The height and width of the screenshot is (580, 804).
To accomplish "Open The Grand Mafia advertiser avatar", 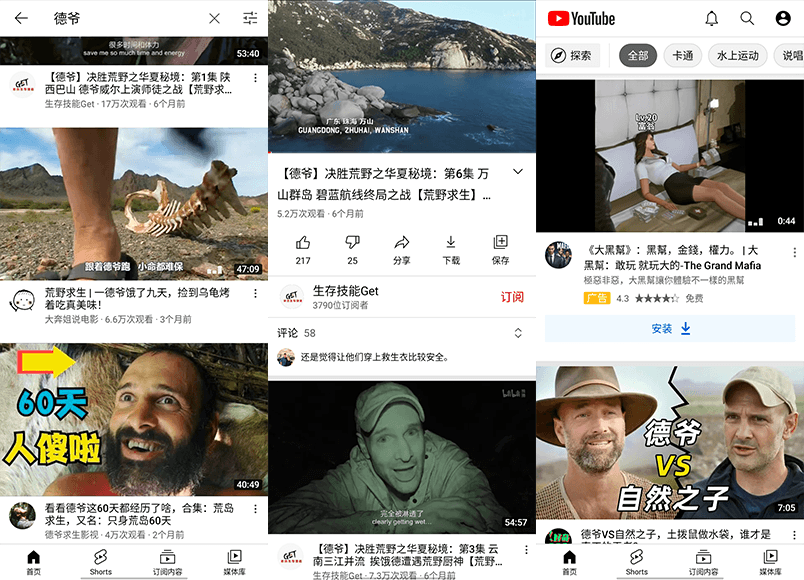I will point(558,255).
